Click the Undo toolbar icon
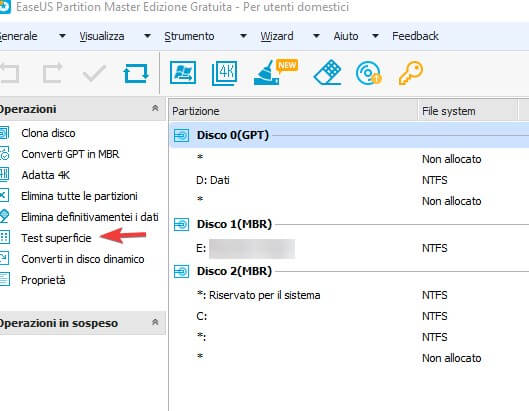This screenshot has width=529, height=411. (10, 73)
